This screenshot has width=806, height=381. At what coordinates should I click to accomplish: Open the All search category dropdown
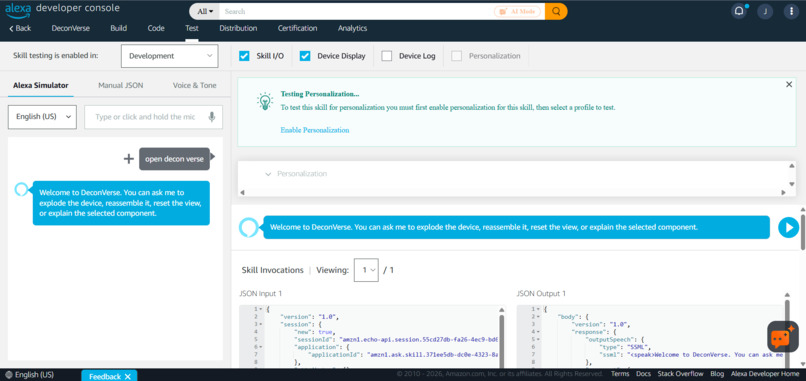pyautogui.click(x=205, y=11)
